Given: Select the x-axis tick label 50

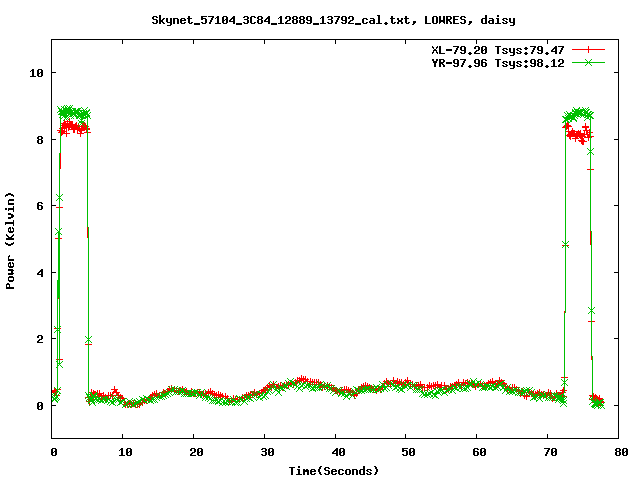Looking at the screenshot, I should 406,452.
